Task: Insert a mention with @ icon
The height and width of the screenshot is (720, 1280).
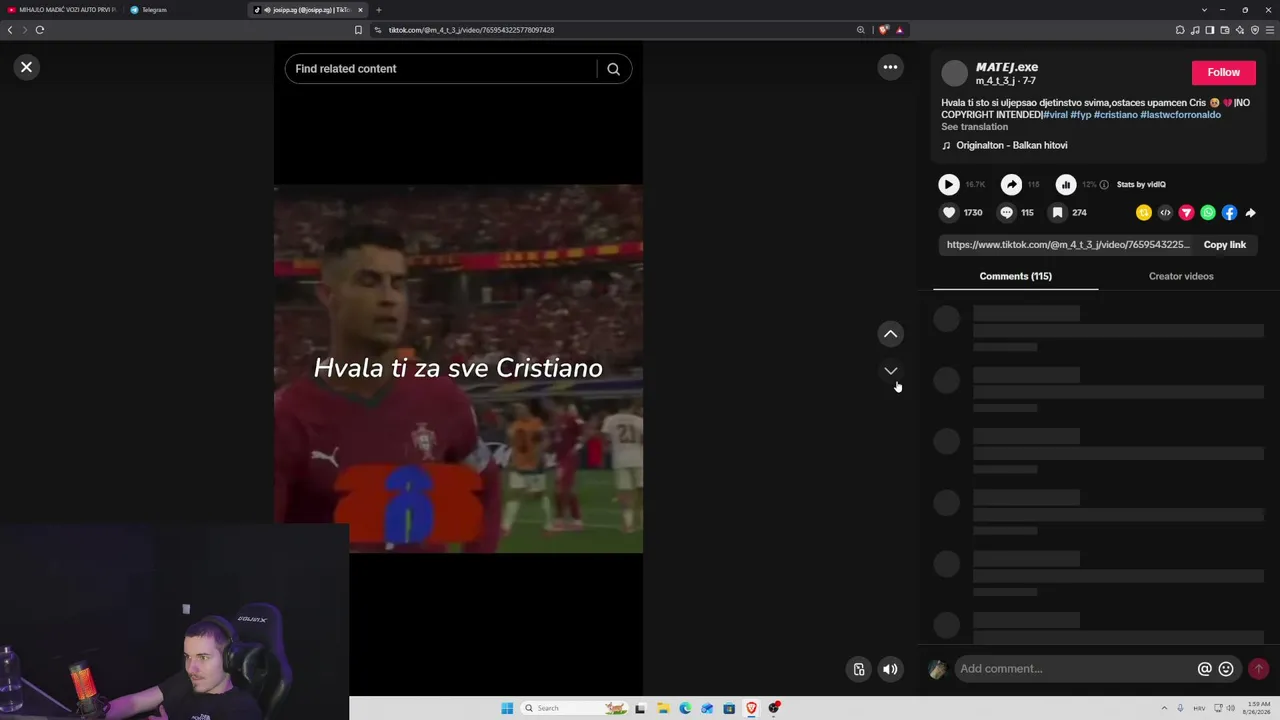Action: pos(1205,669)
